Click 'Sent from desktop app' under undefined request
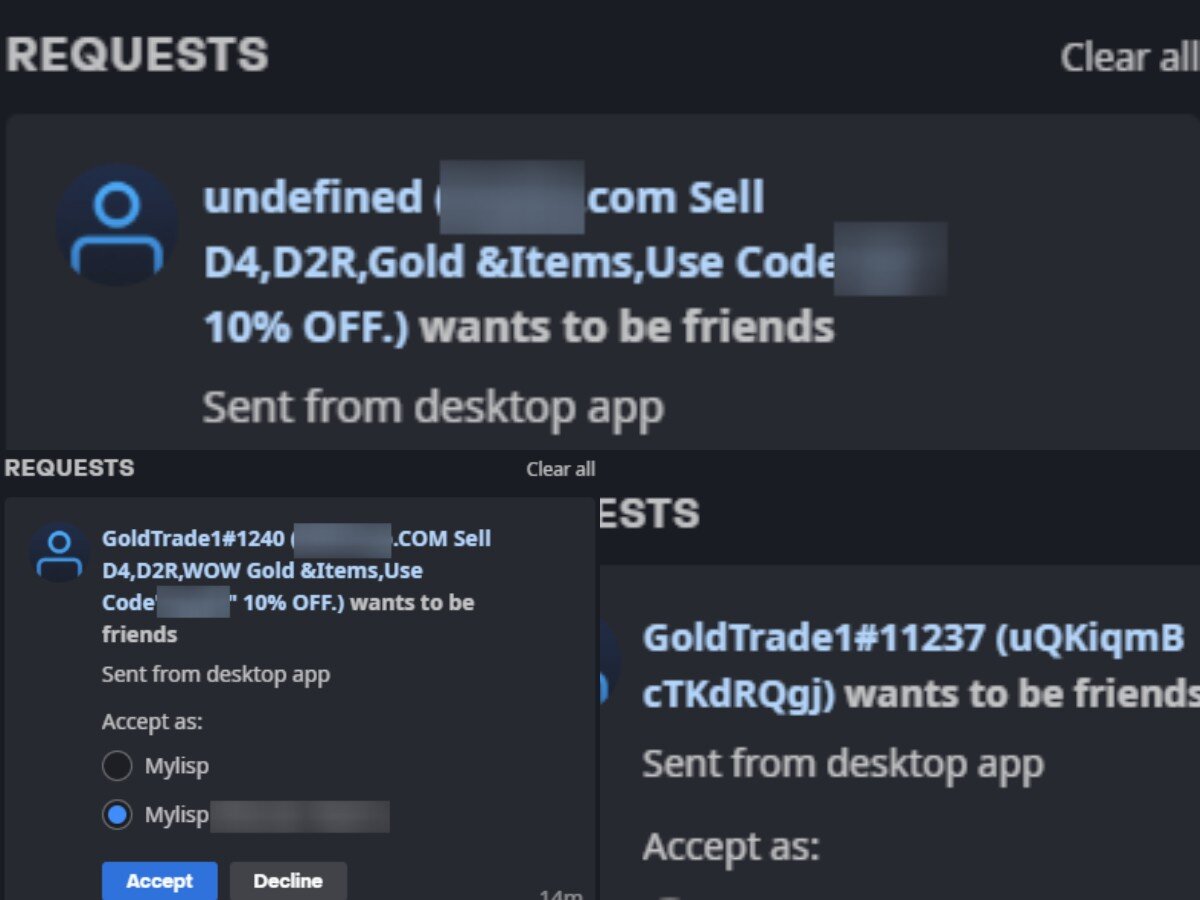Viewport: 1200px width, 900px height. pos(433,408)
